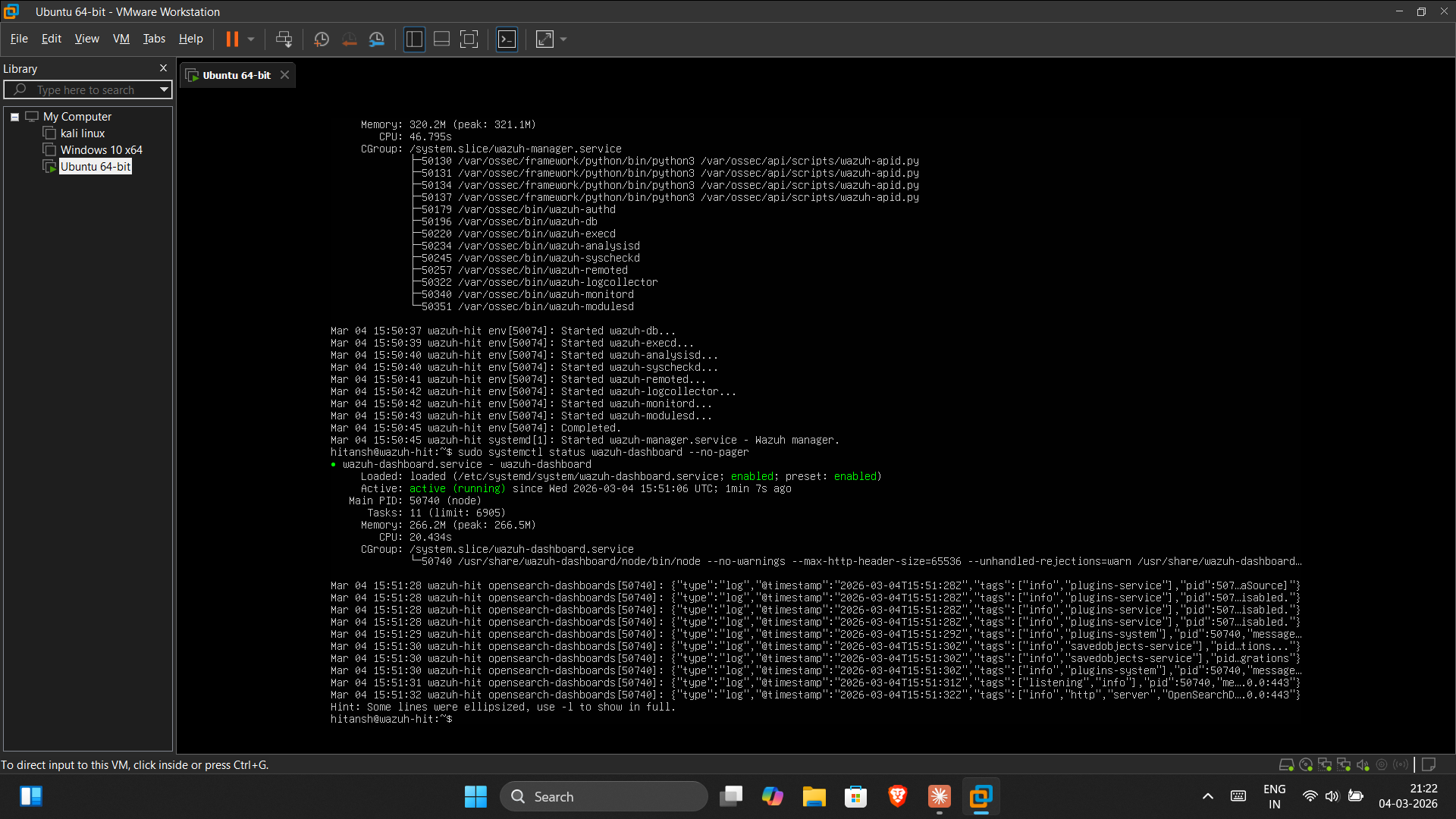Click the hard disk device status icon
The height and width of the screenshot is (819, 1456).
click(1286, 765)
